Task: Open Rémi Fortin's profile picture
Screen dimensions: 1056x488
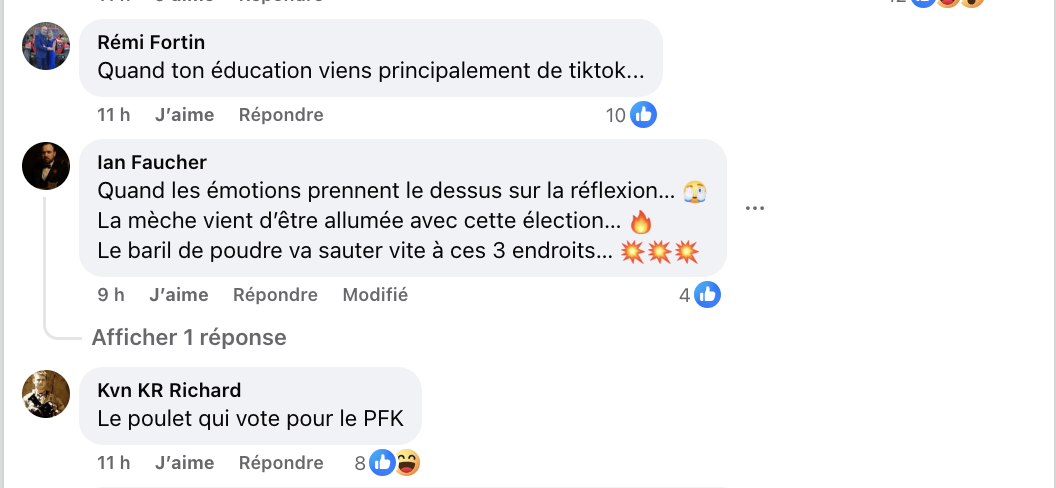Action: click(46, 46)
